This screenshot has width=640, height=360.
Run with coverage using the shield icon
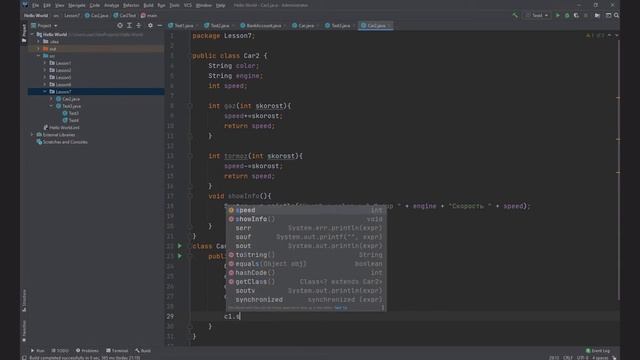point(576,15)
